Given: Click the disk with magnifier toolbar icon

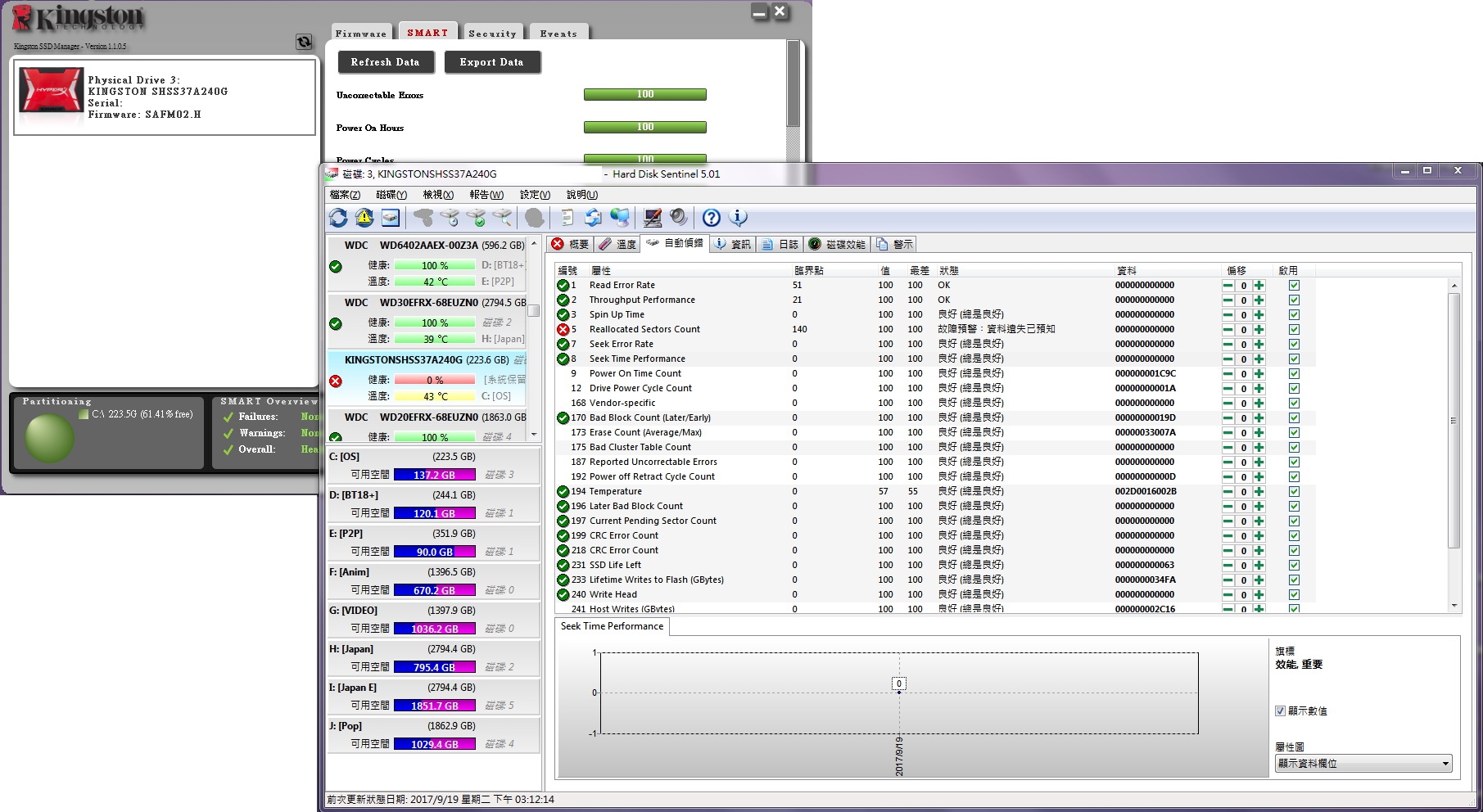Looking at the screenshot, I should tap(502, 218).
